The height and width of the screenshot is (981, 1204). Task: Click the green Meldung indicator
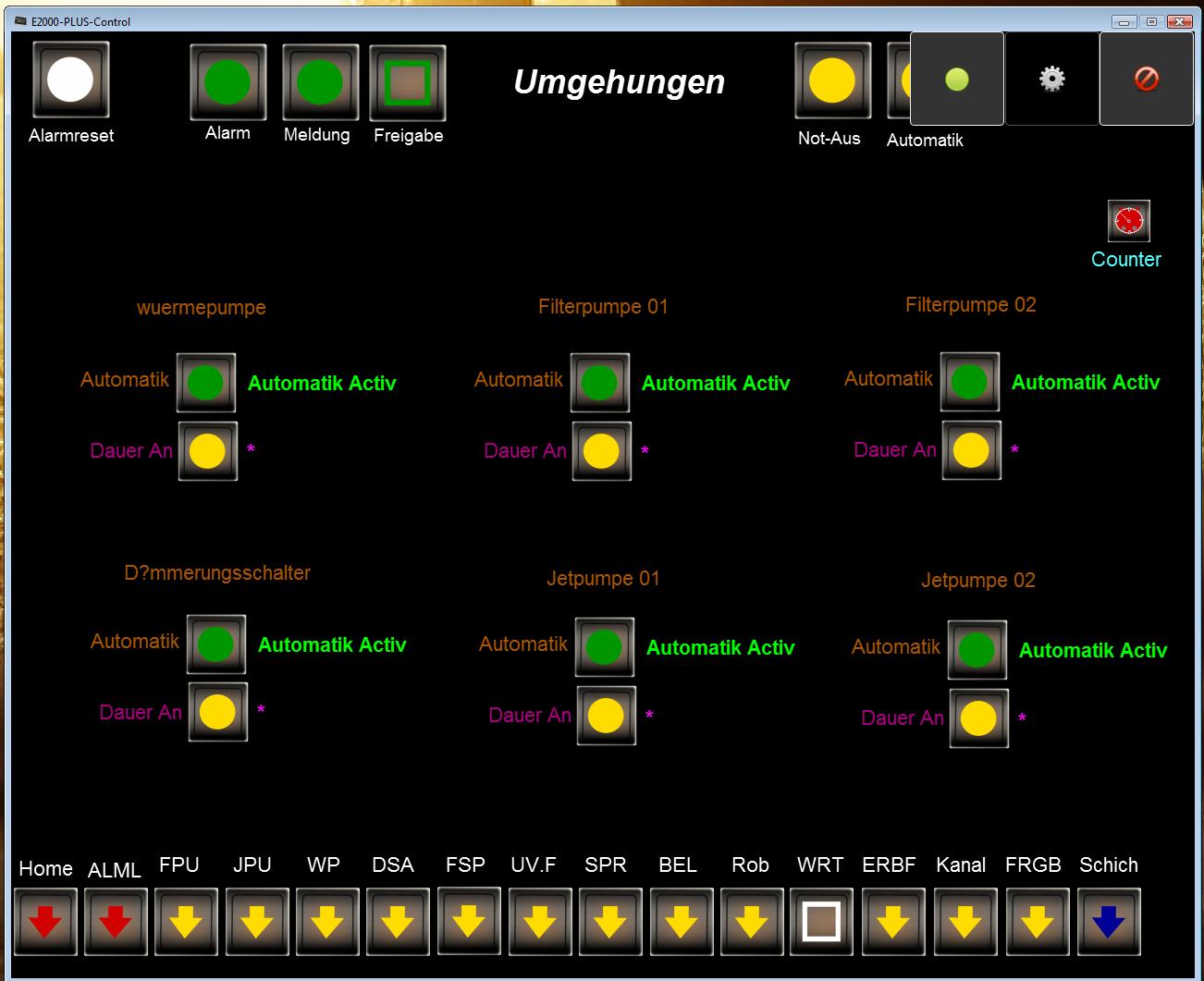click(x=320, y=82)
